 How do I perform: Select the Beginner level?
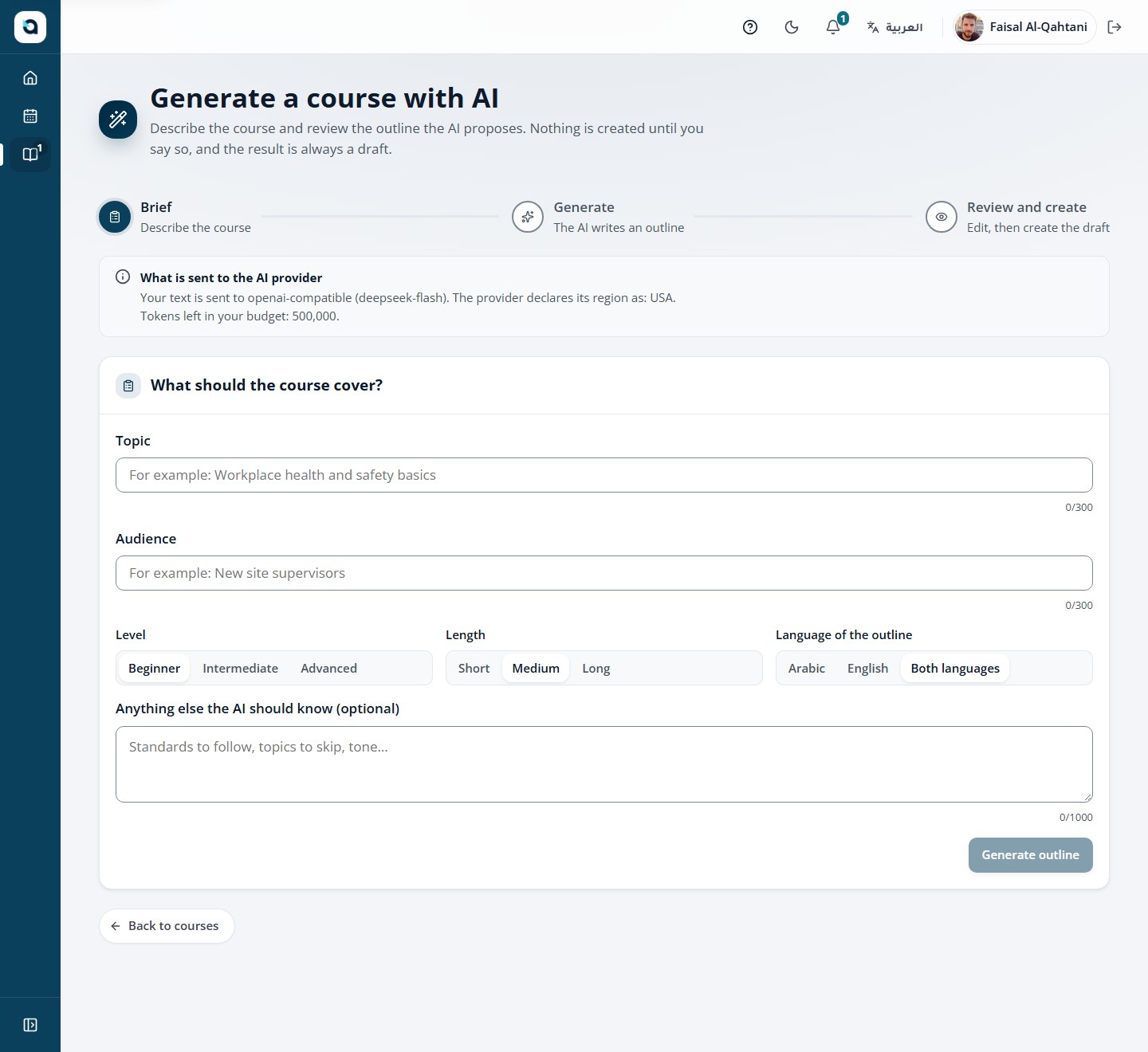[x=154, y=668]
